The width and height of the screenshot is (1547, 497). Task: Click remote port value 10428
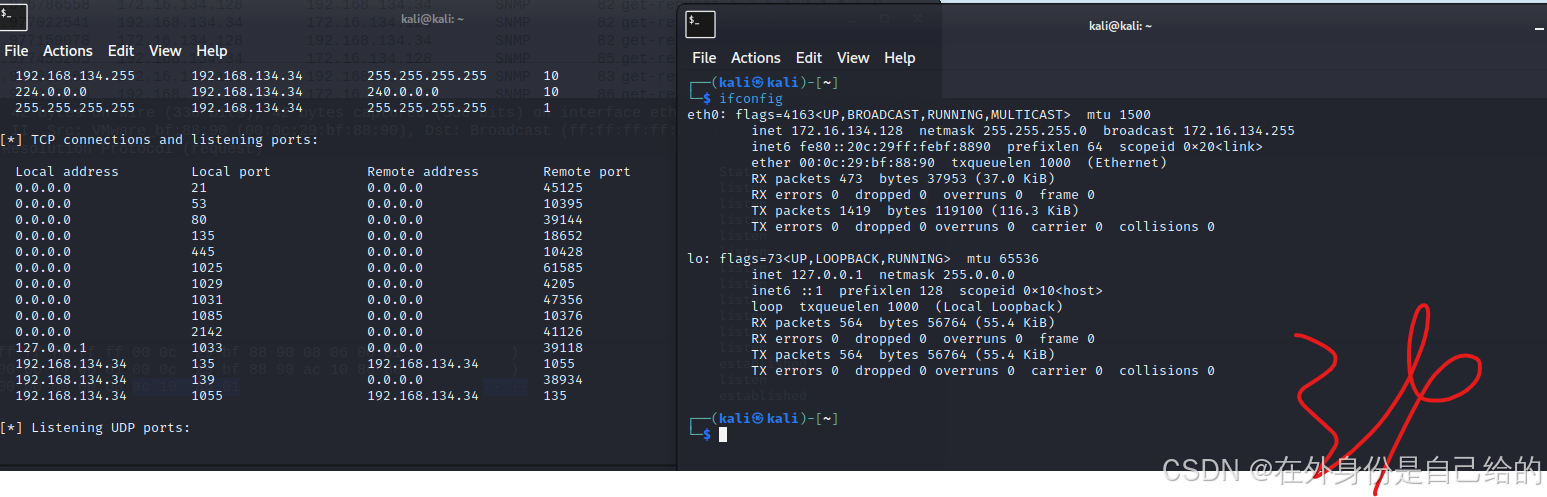click(563, 251)
